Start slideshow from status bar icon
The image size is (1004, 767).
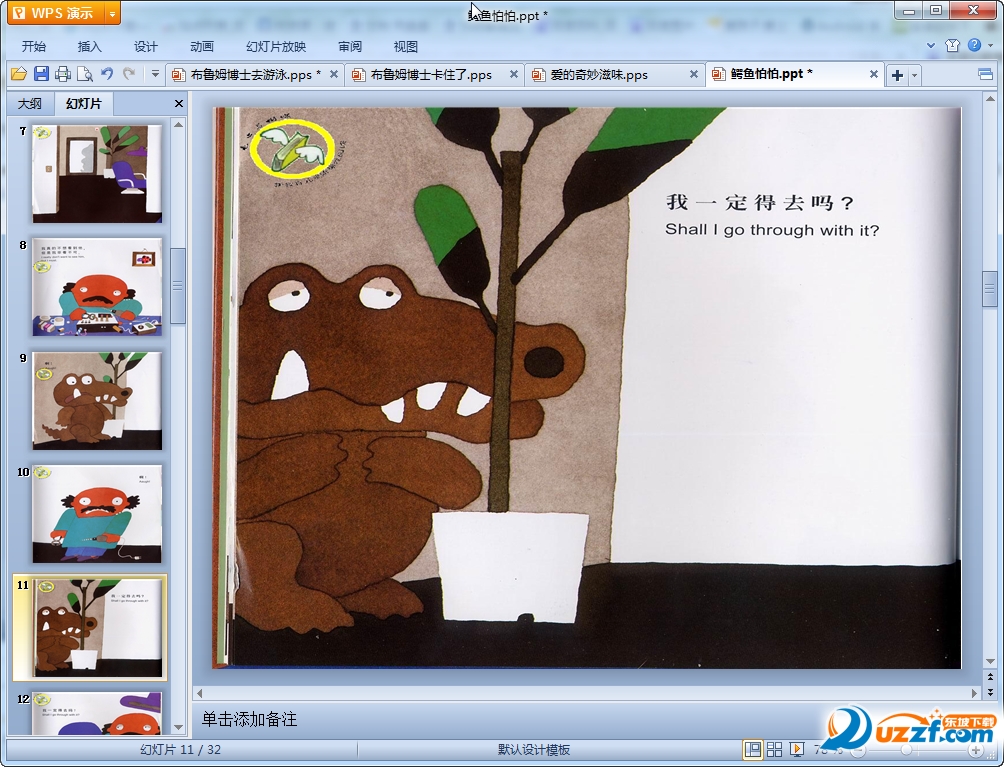(797, 749)
